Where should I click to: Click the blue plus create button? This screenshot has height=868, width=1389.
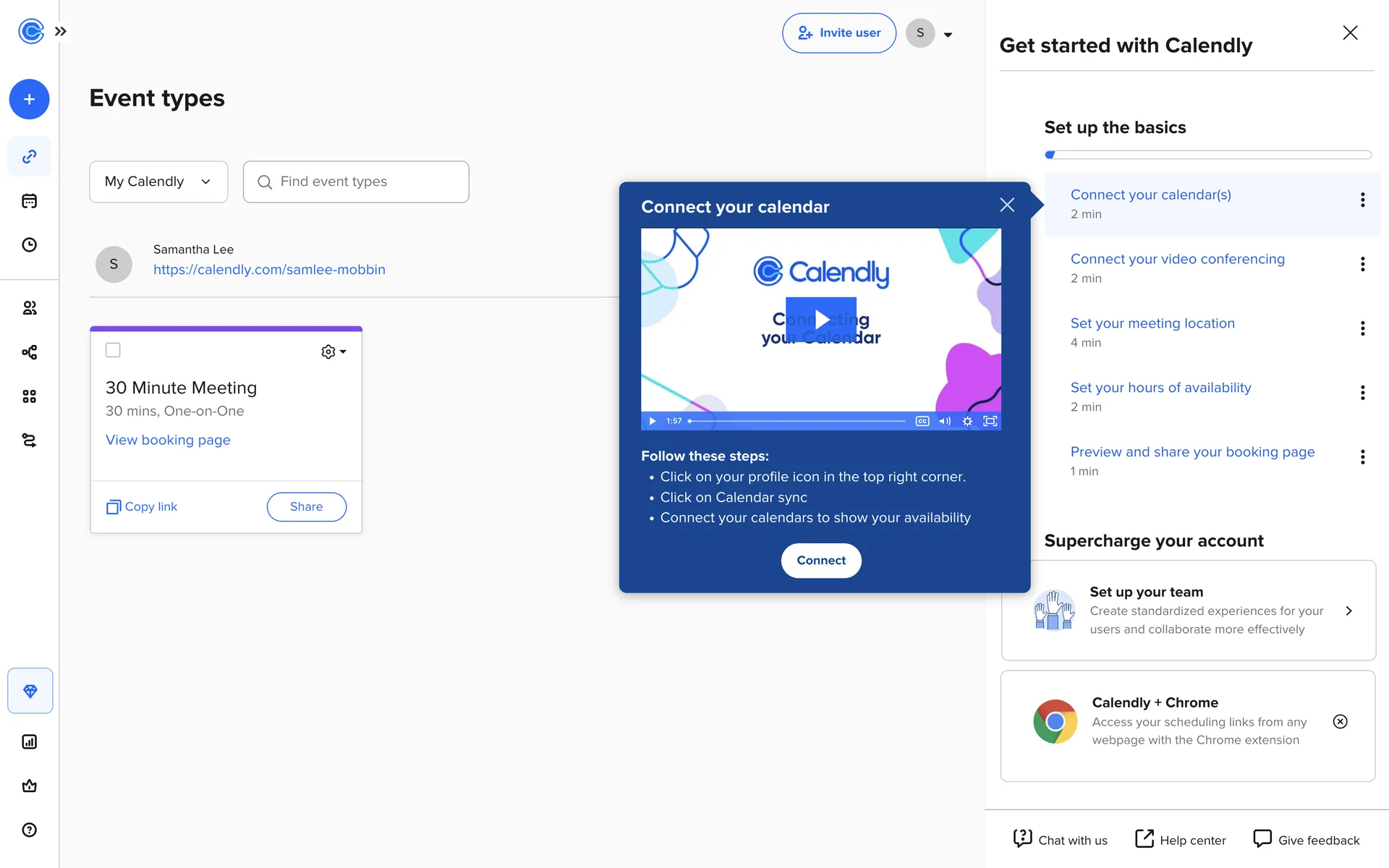29,99
